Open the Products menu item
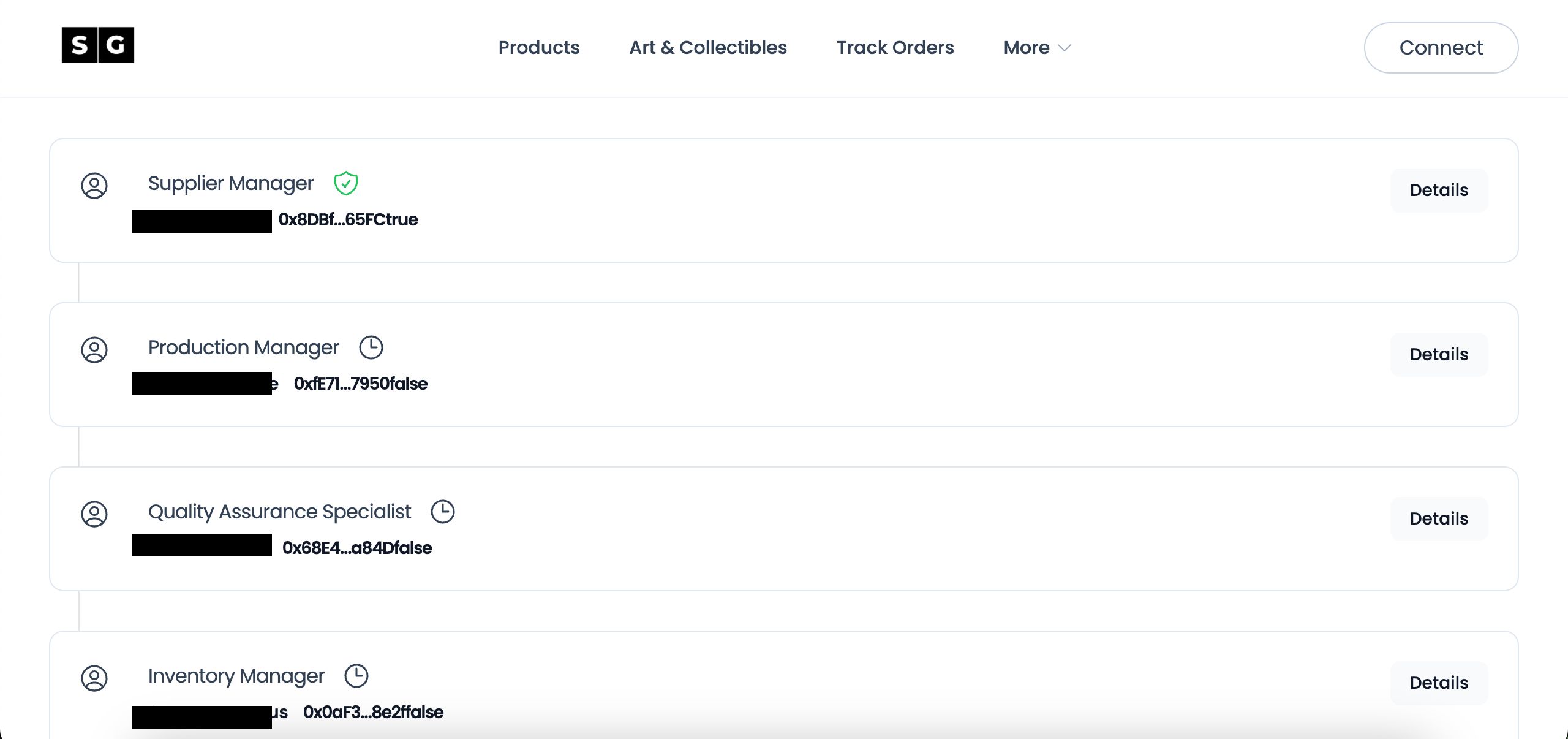Screen dimensions: 1568x739 click(539, 47)
